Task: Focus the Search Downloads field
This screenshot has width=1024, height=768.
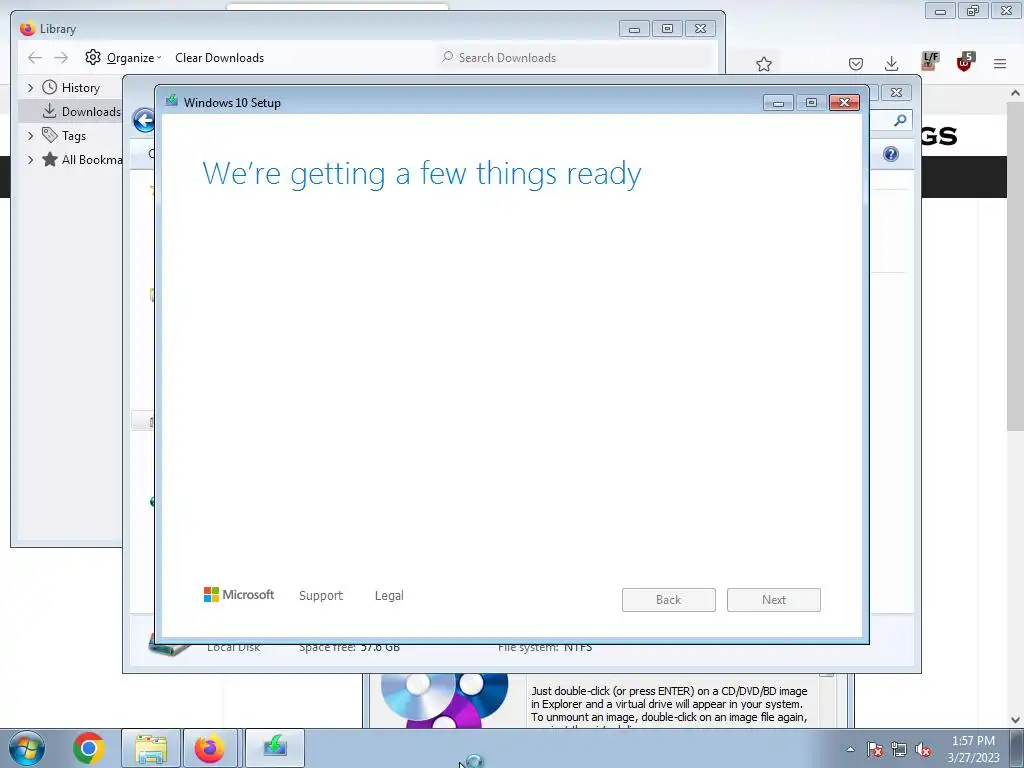Action: tap(577, 57)
